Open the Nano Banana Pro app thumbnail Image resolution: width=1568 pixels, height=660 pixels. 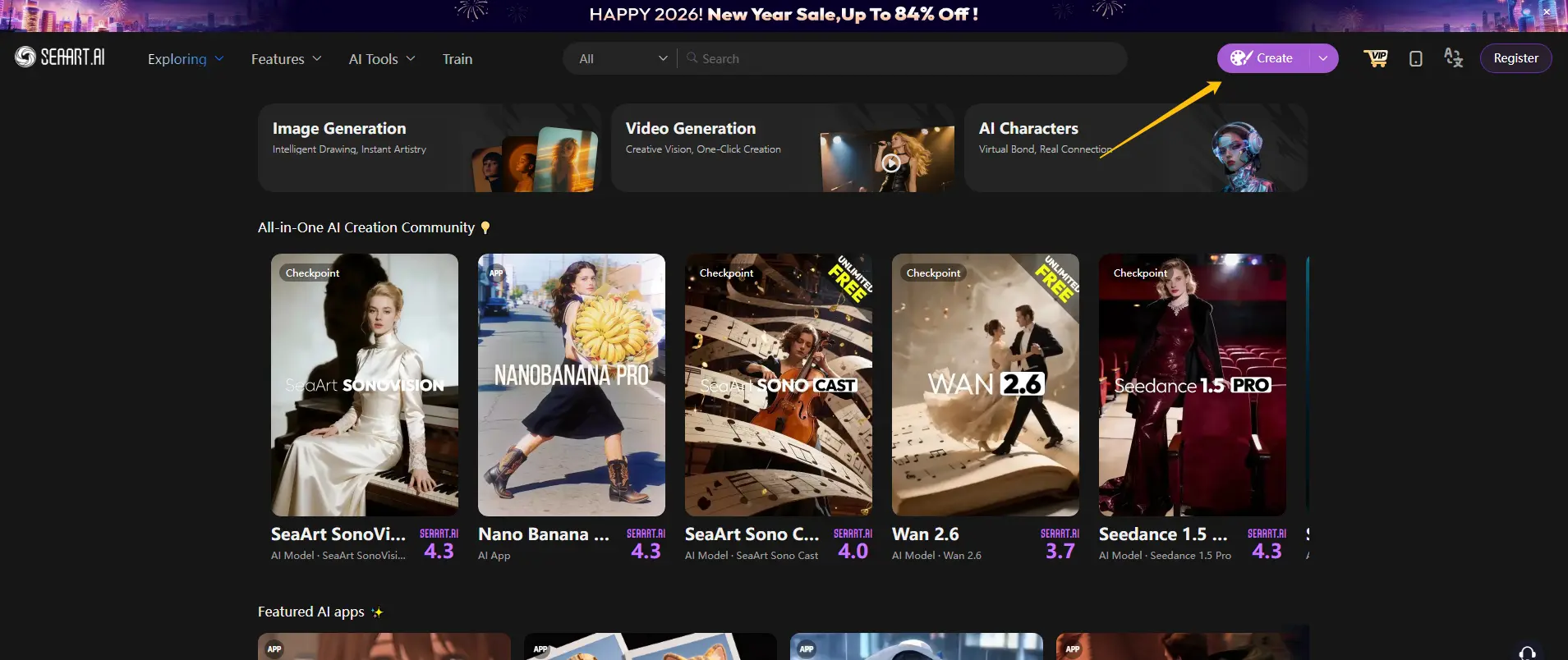572,385
